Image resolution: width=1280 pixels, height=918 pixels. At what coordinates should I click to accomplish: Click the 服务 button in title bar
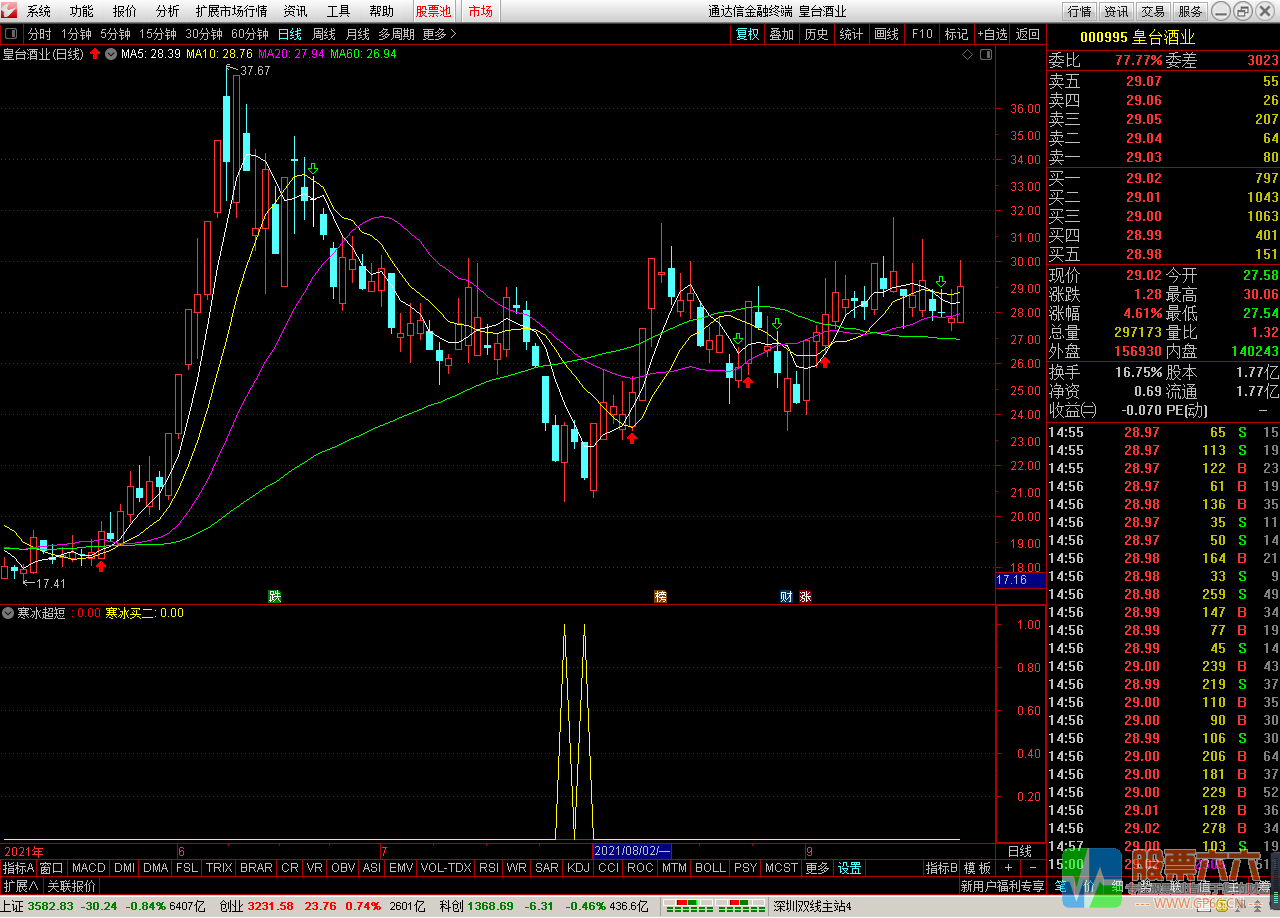click(1190, 12)
